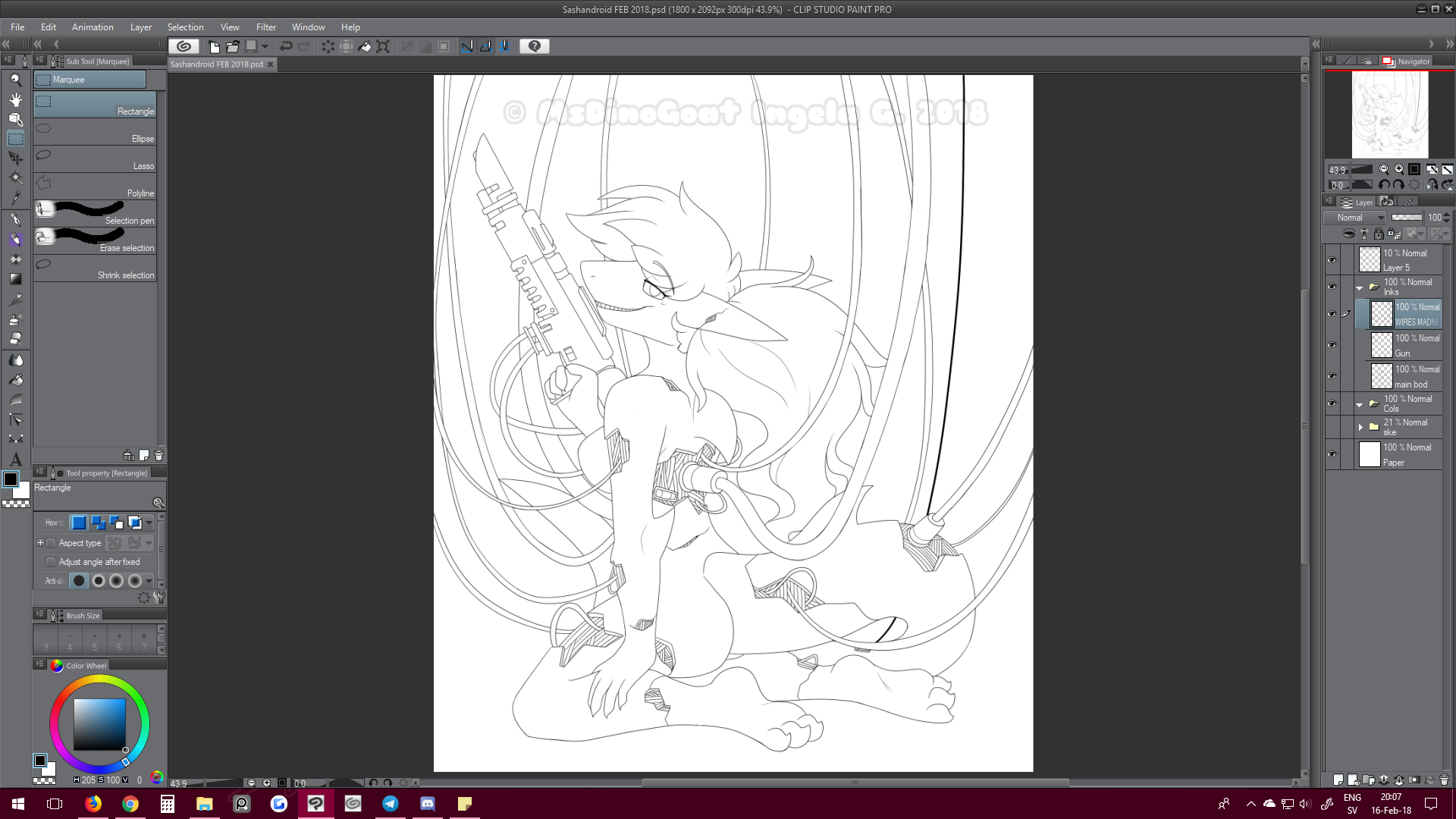Click inside the color wheel square
The width and height of the screenshot is (1456, 819).
point(99,724)
